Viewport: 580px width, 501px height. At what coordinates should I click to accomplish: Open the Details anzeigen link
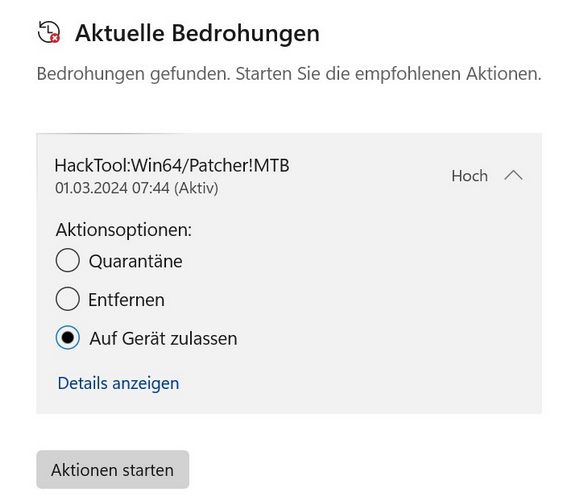(118, 383)
